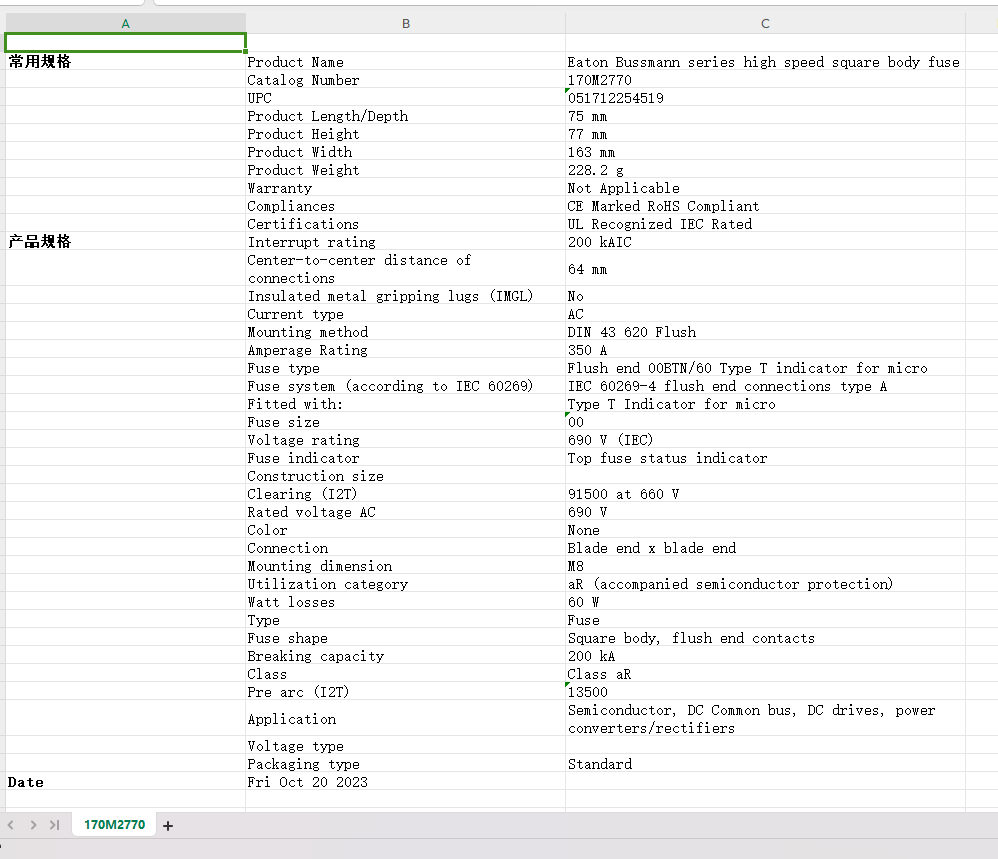Select the '75 mm' value
The height and width of the screenshot is (859, 998).
765,115
